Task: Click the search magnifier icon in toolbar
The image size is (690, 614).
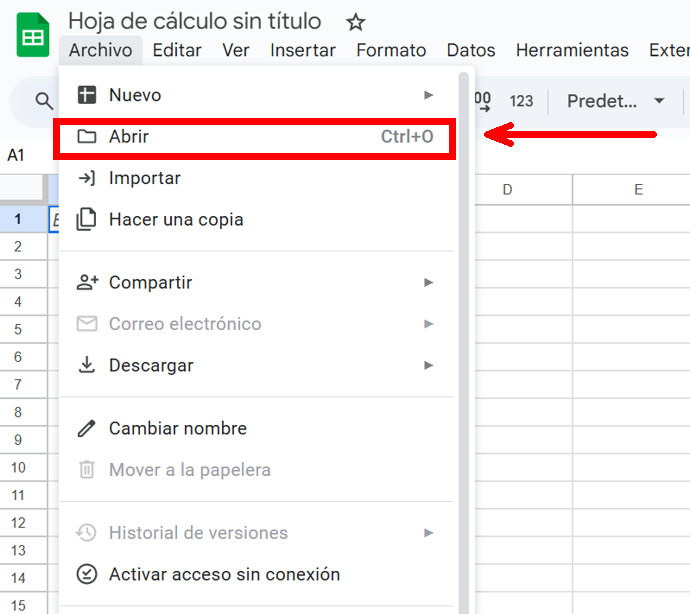Action: coord(44,101)
